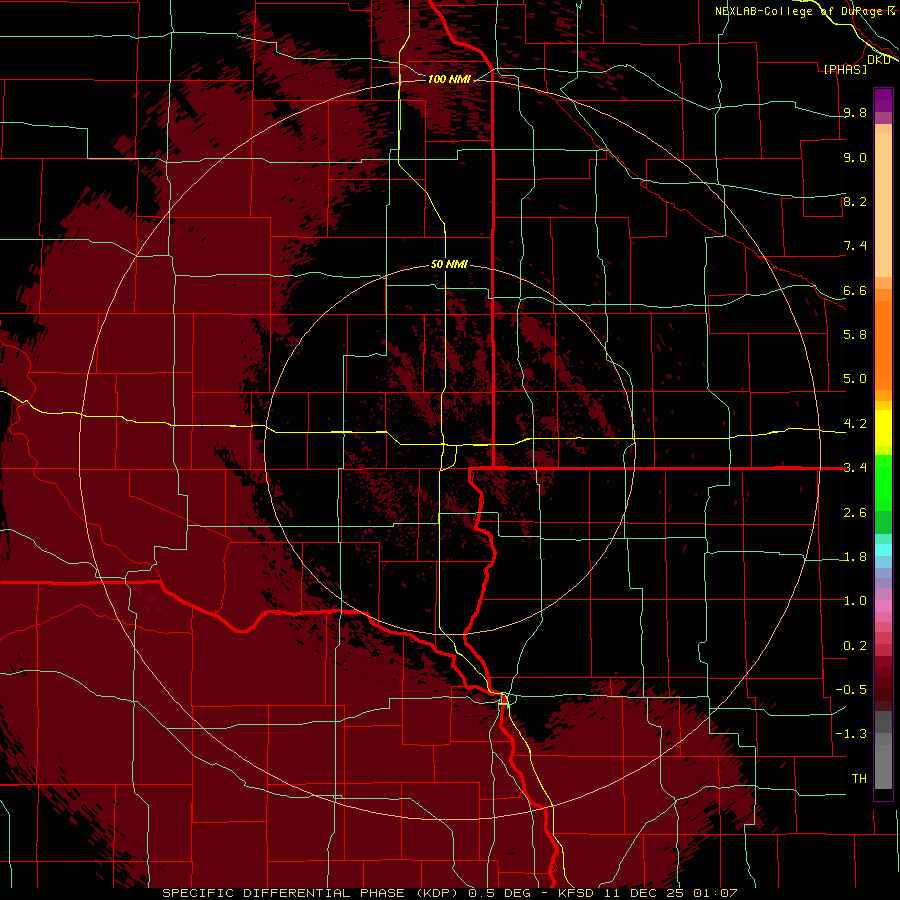900x900 pixels.
Task: Click the TH label on the legend
Action: (859, 779)
